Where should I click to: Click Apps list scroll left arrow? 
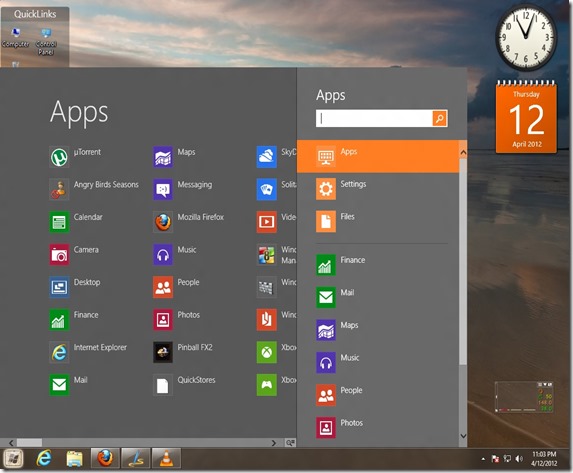point(11,443)
